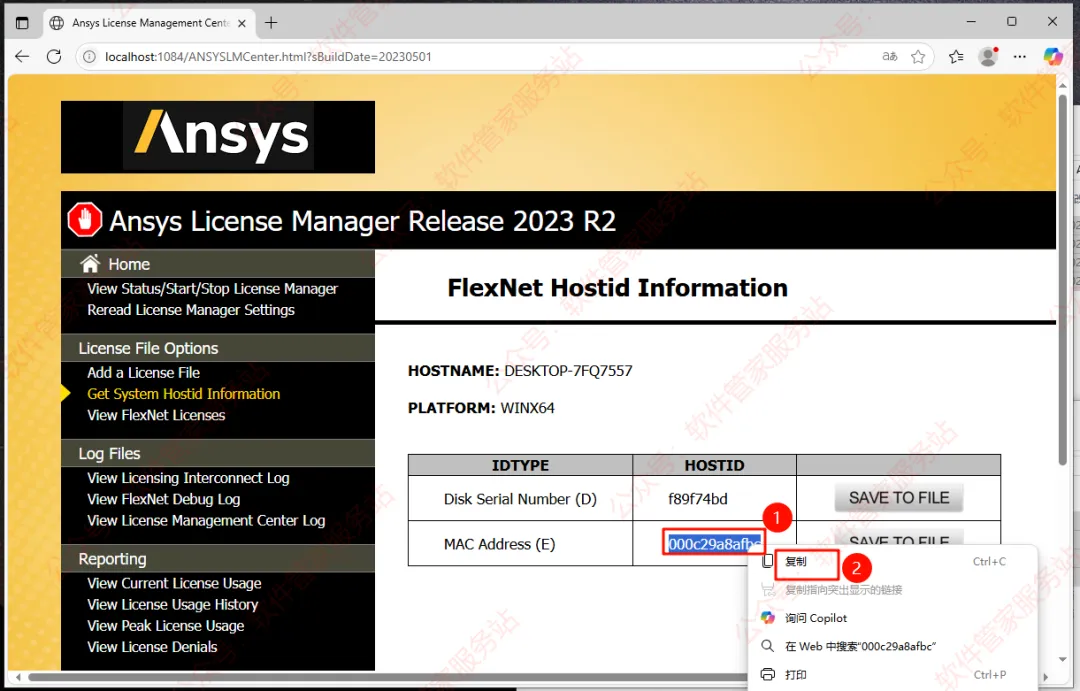The height and width of the screenshot is (691, 1080).
Task: Save MAC Address hostid to file
Action: [x=898, y=537]
